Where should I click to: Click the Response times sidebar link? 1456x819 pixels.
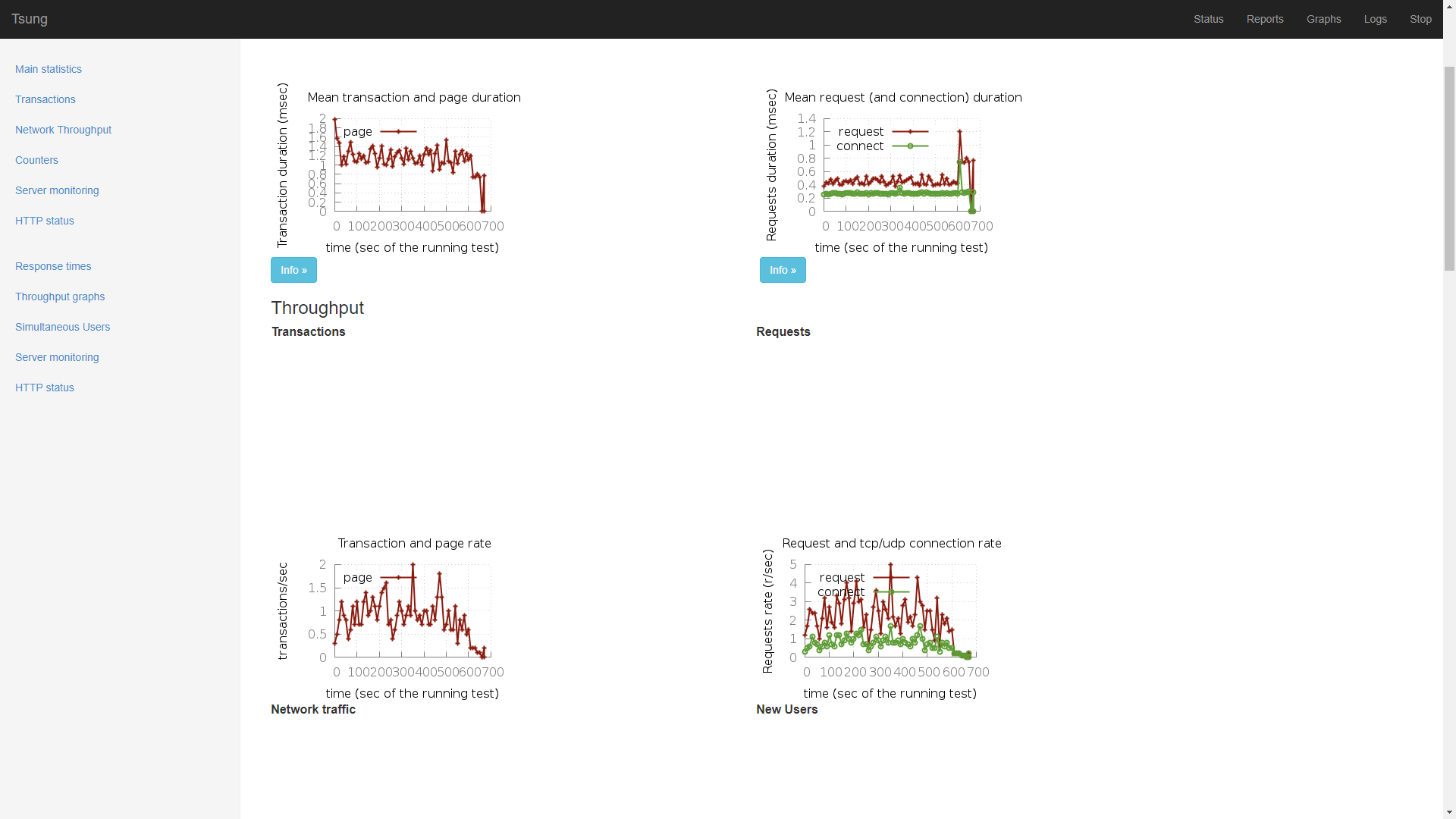pyautogui.click(x=53, y=266)
